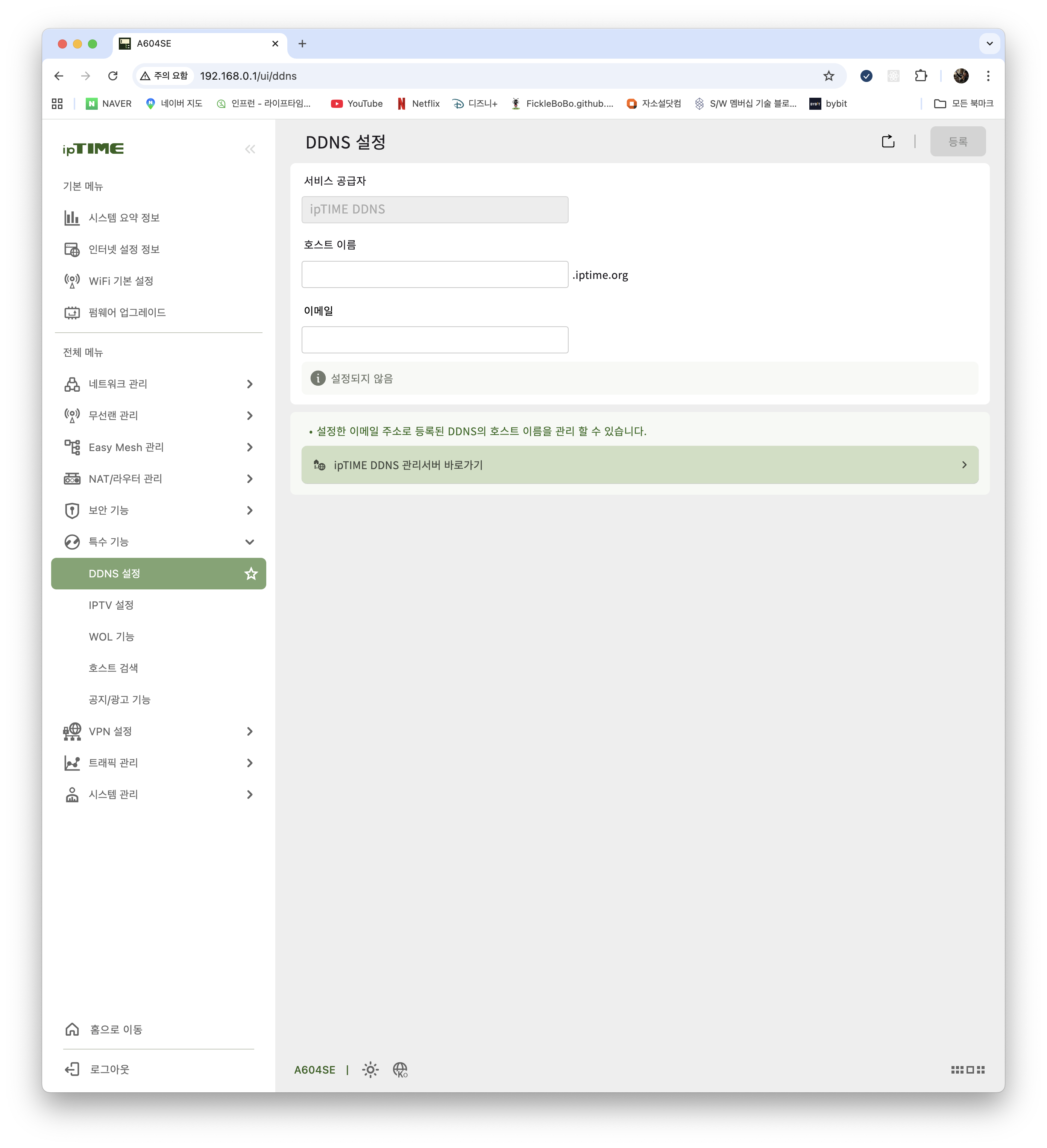Toggle favorite star on the DDNS 설정 menu item
Image resolution: width=1047 pixels, height=1148 pixels.
coord(250,573)
